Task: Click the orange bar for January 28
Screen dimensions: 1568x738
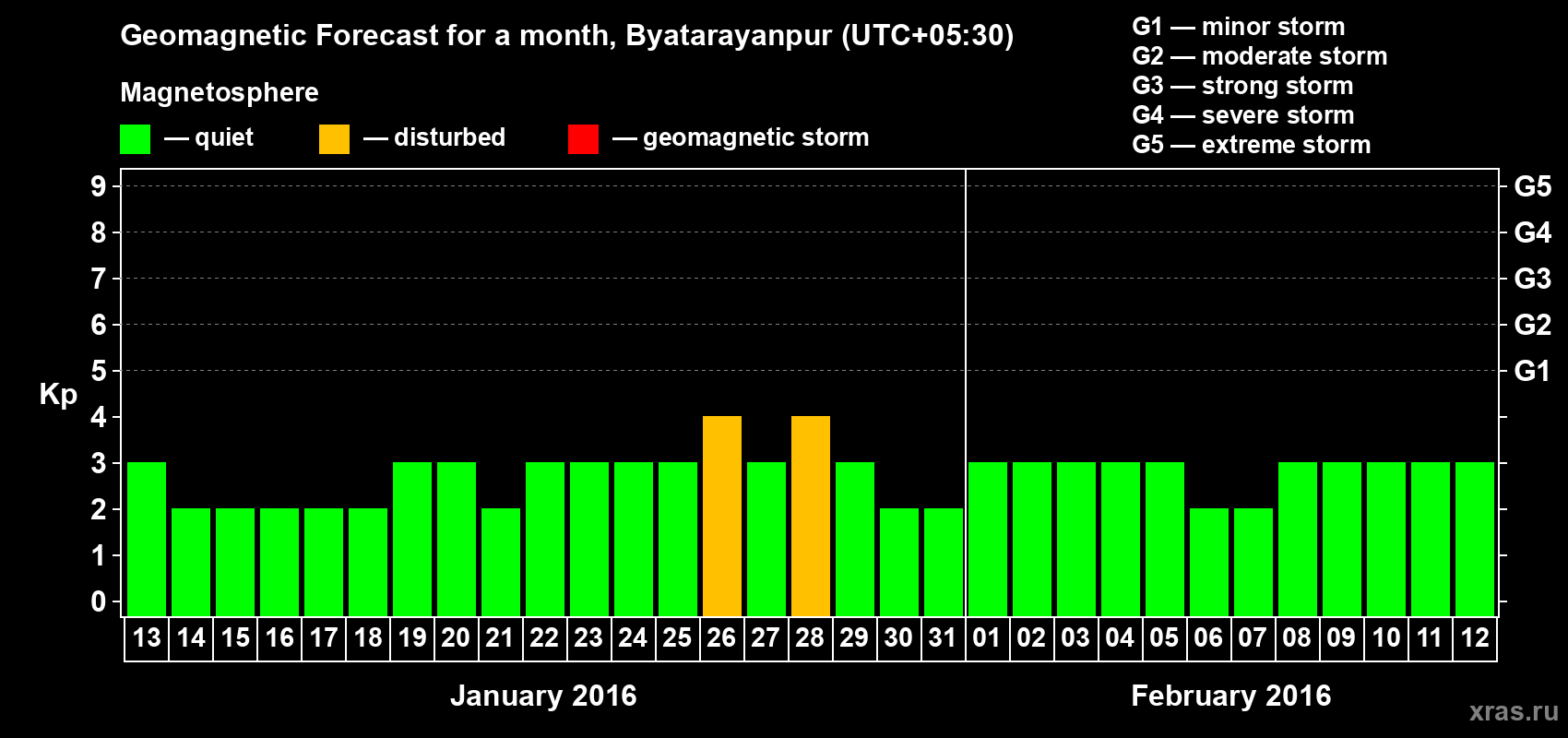Action: pos(811,517)
